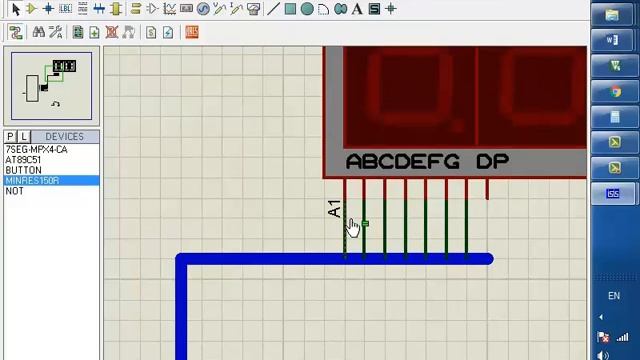Click the A1 wire label

coord(334,209)
